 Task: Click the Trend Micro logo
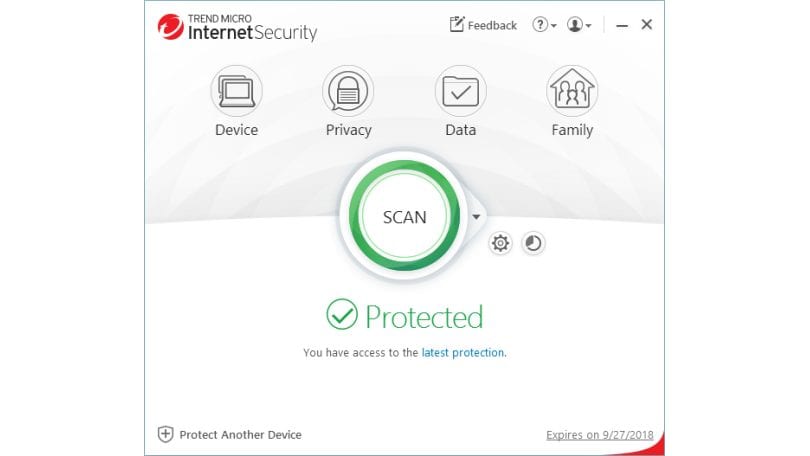pos(170,27)
